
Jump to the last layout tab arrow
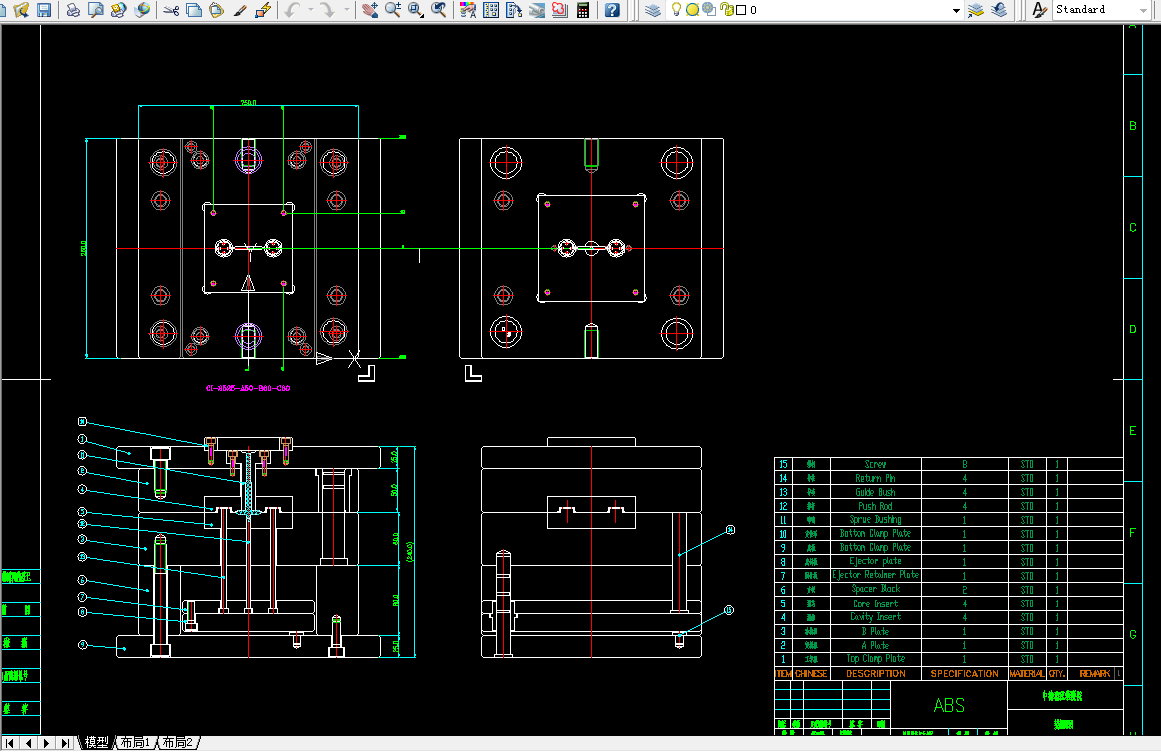click(x=65, y=743)
